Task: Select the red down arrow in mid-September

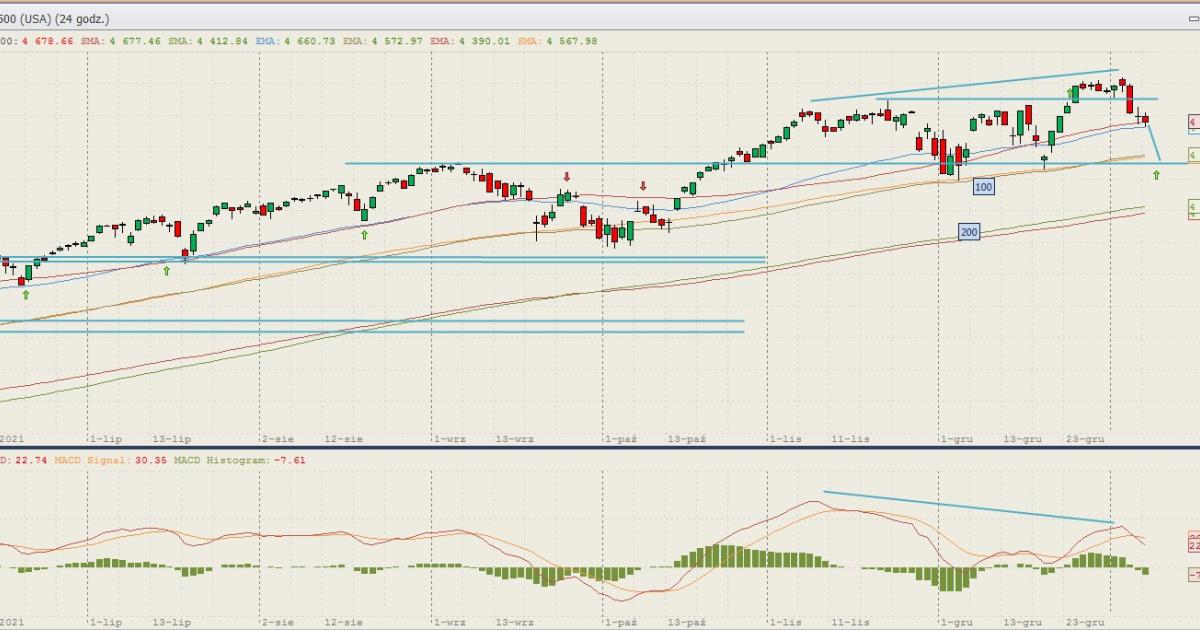Action: tap(566, 177)
